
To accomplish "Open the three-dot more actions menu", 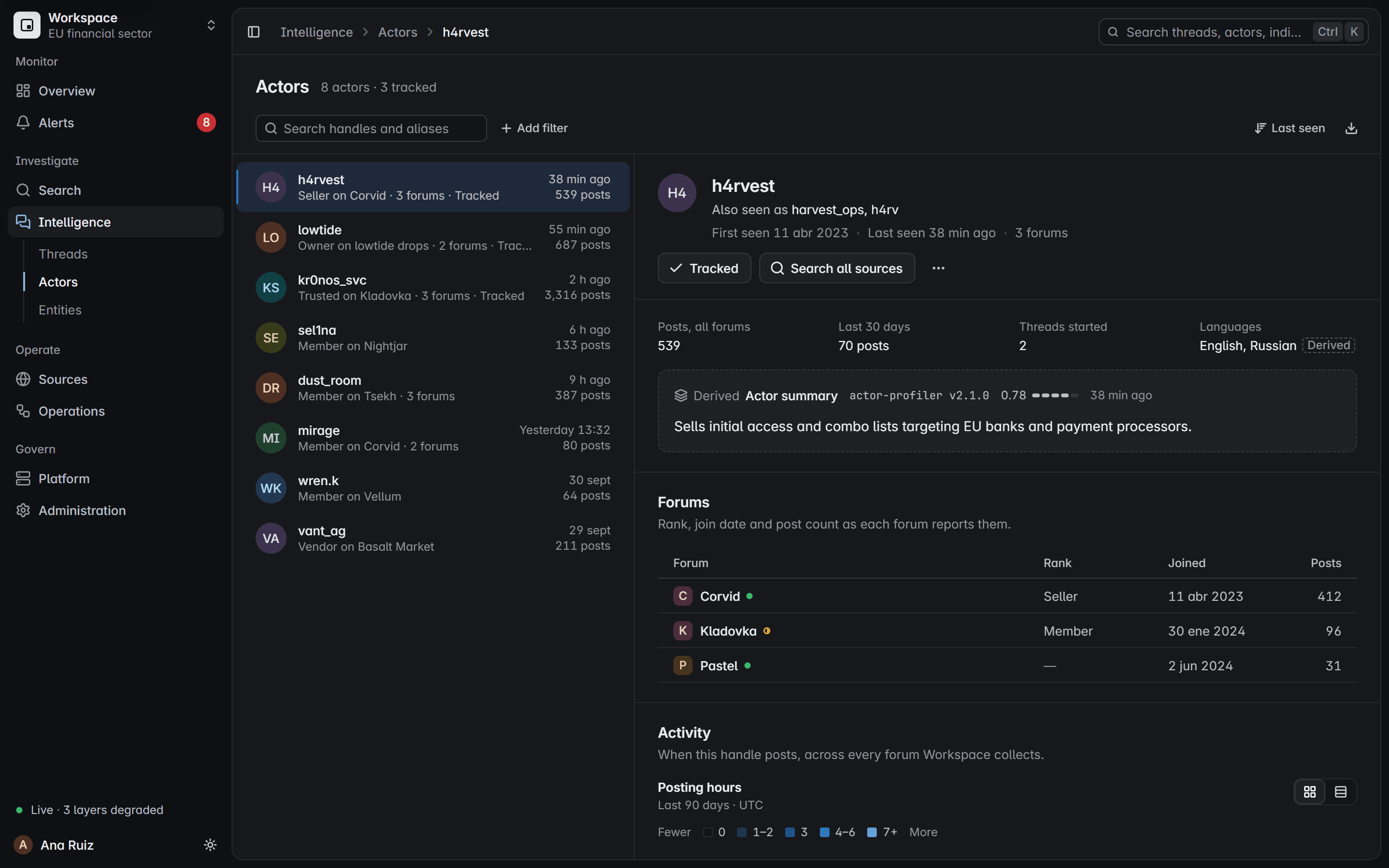I will click(939, 268).
